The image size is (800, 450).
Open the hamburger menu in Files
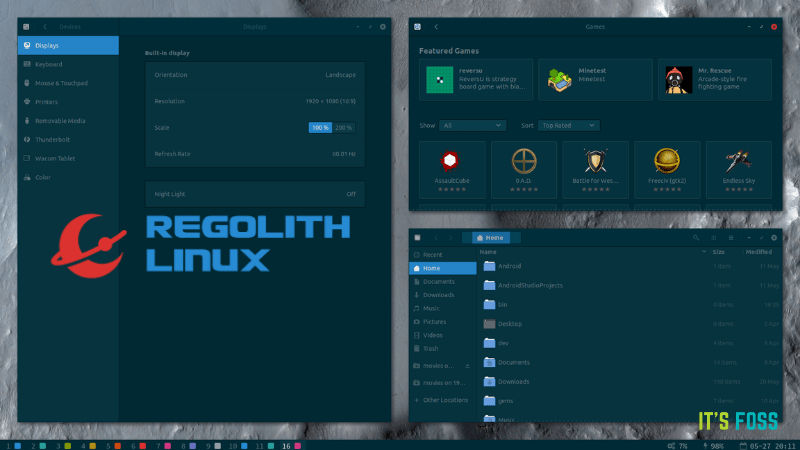coord(731,238)
